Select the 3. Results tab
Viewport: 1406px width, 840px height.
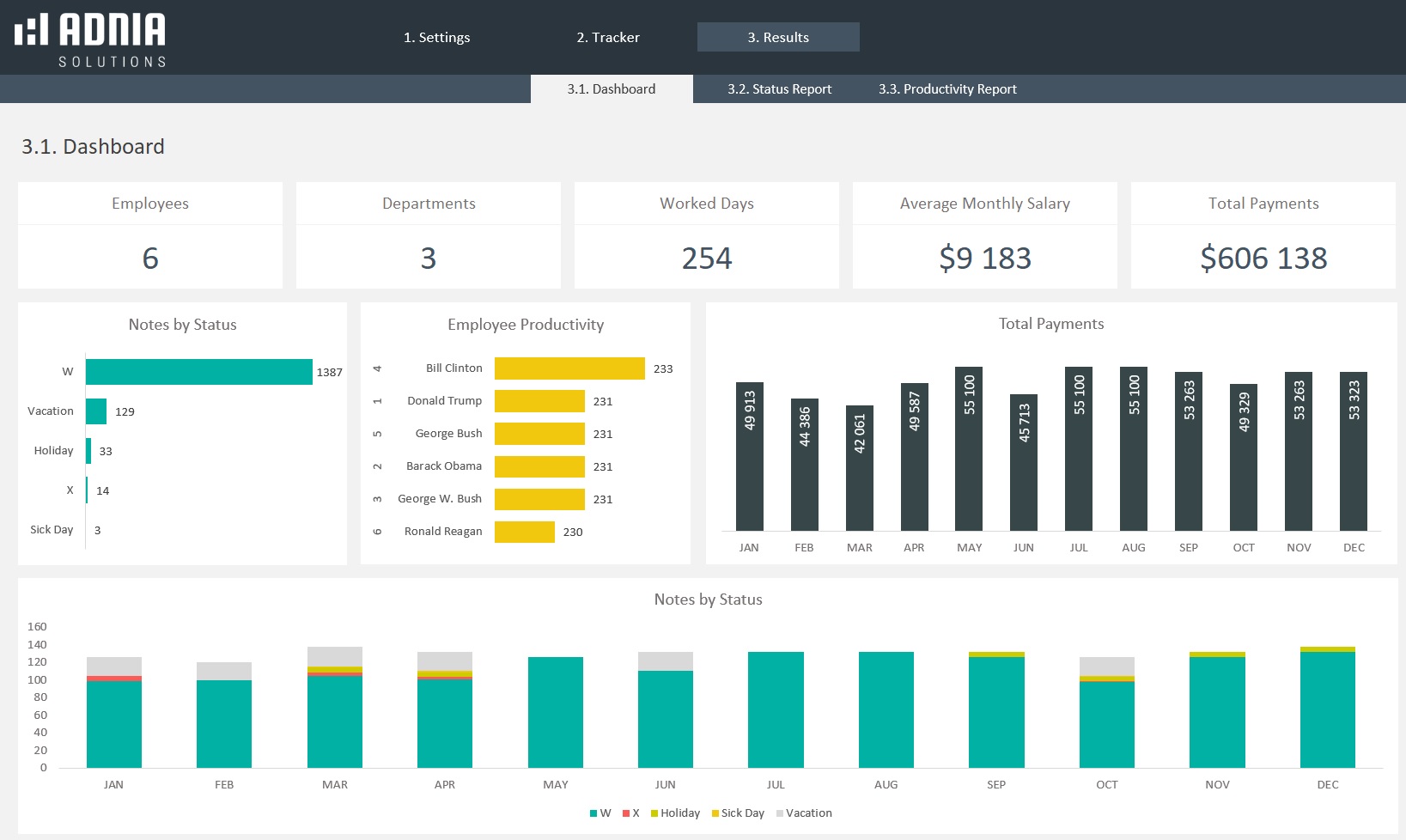click(777, 38)
